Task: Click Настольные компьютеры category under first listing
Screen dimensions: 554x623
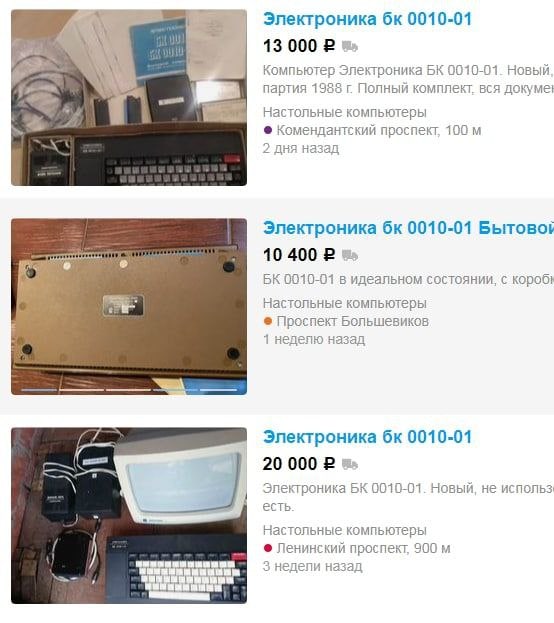Action: click(345, 112)
